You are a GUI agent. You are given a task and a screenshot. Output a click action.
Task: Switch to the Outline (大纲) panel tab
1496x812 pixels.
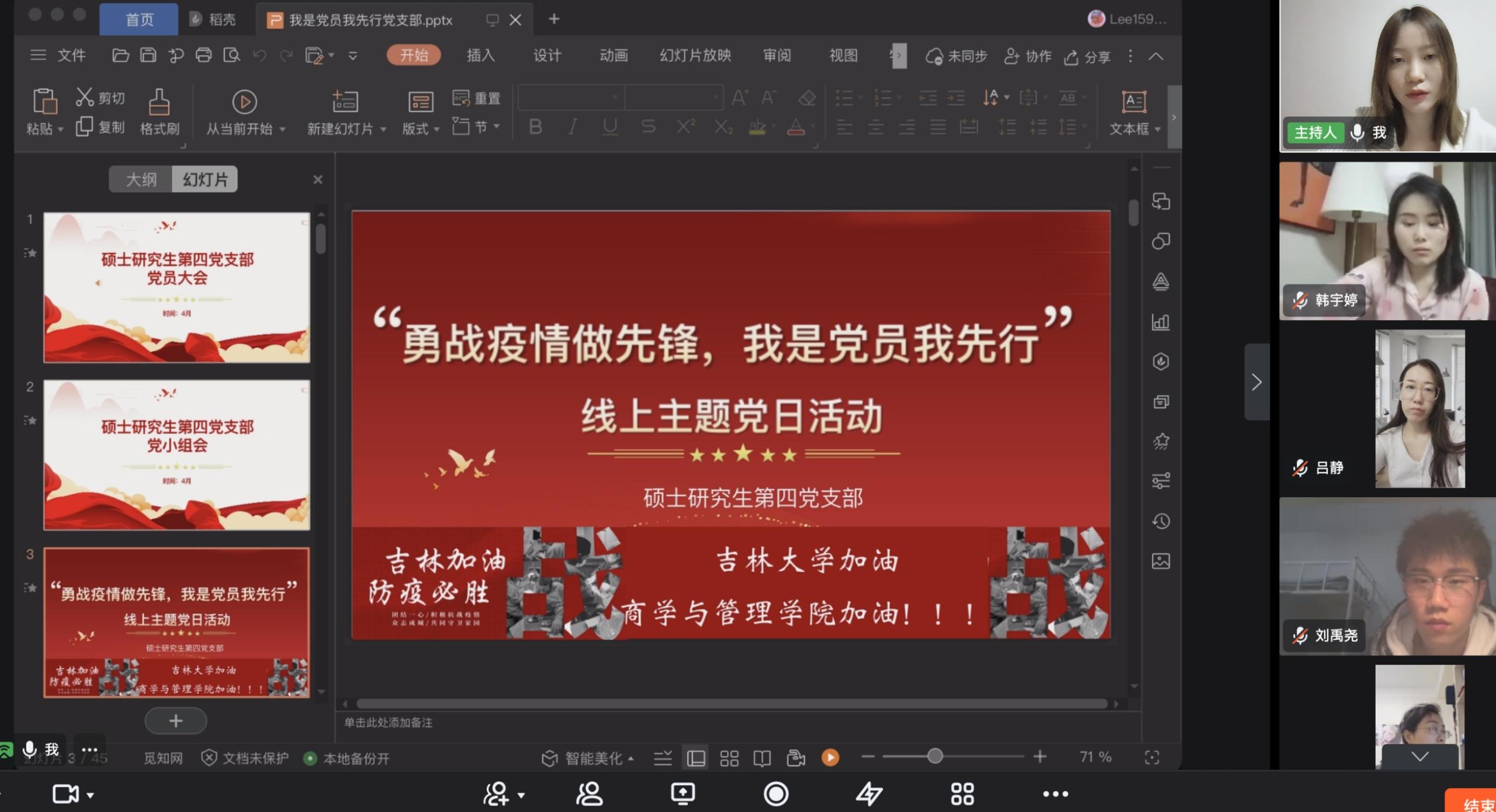pyautogui.click(x=141, y=179)
